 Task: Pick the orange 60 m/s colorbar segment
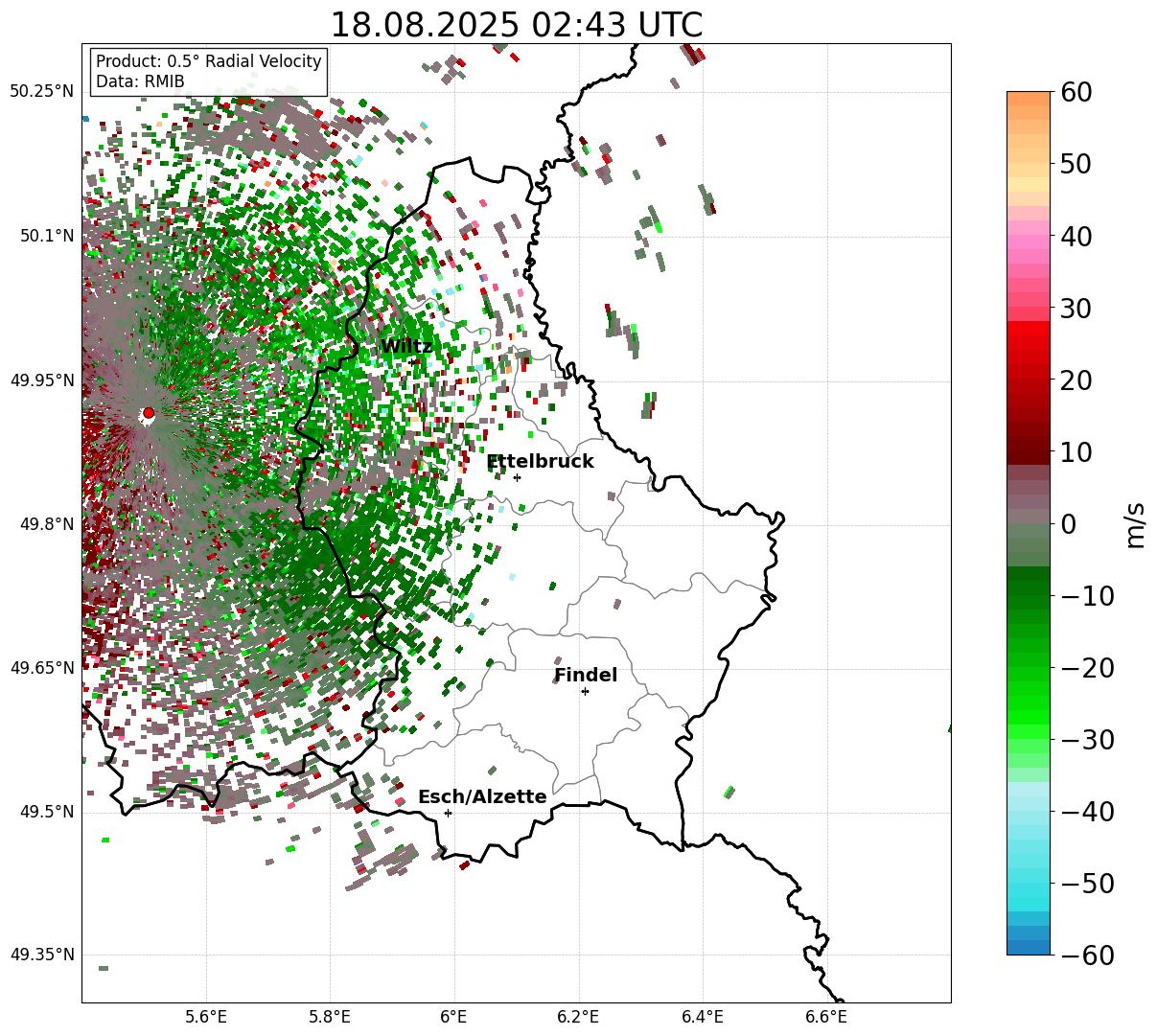pos(1029,99)
